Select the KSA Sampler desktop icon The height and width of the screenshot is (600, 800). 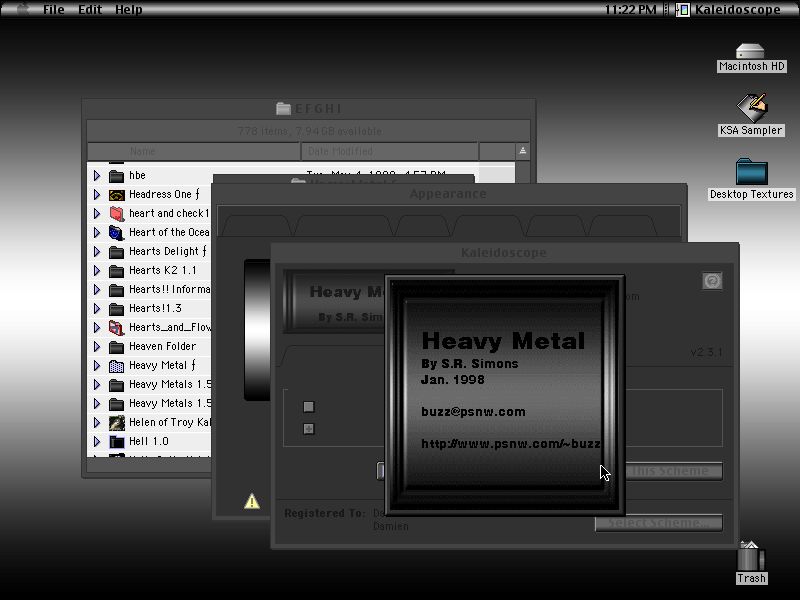pos(752,108)
